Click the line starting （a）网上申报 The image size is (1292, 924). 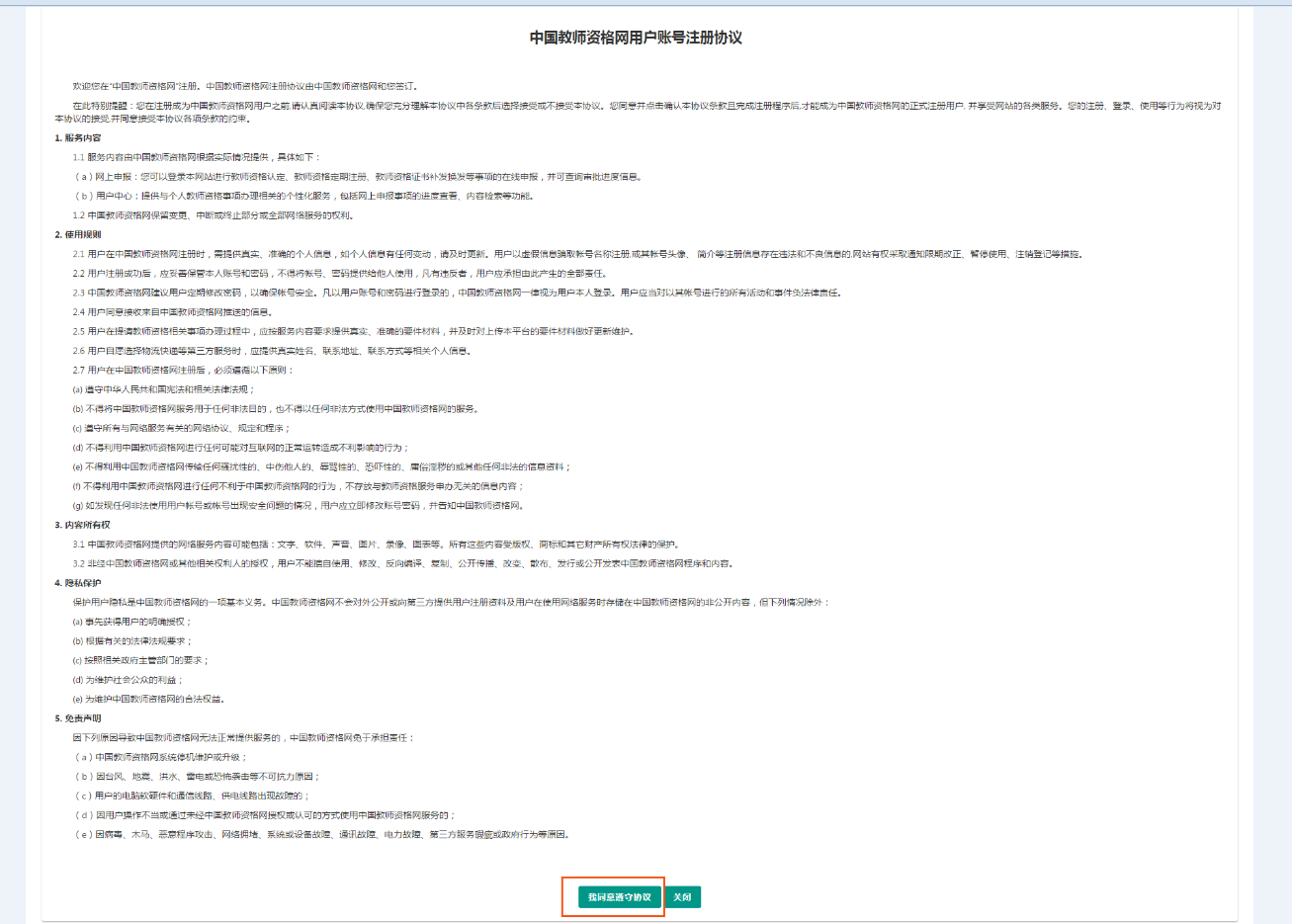(x=359, y=177)
